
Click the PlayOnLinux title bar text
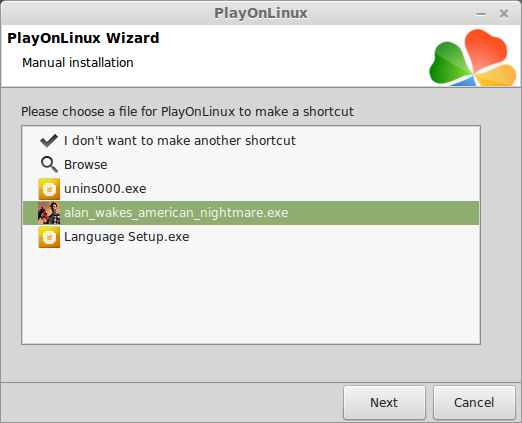coord(261,13)
